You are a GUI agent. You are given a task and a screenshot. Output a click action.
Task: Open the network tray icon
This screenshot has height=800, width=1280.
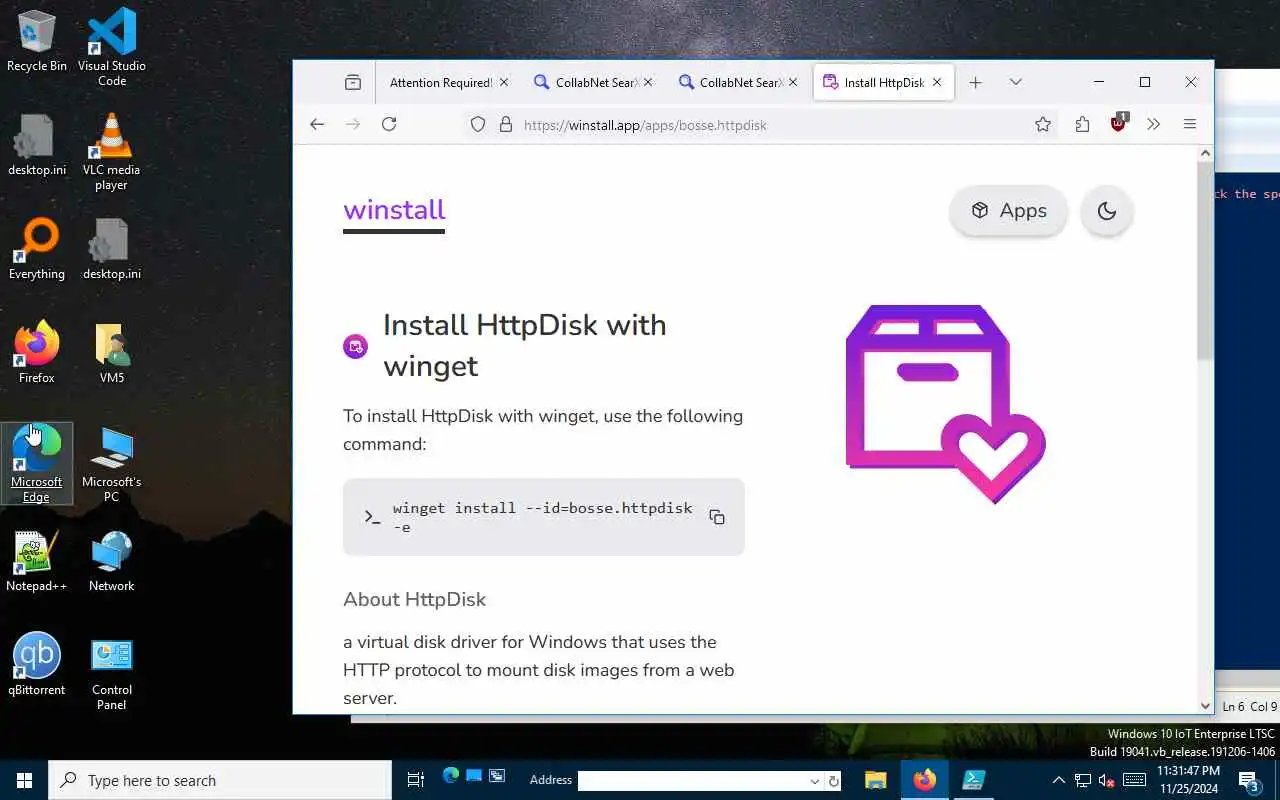coord(1083,781)
